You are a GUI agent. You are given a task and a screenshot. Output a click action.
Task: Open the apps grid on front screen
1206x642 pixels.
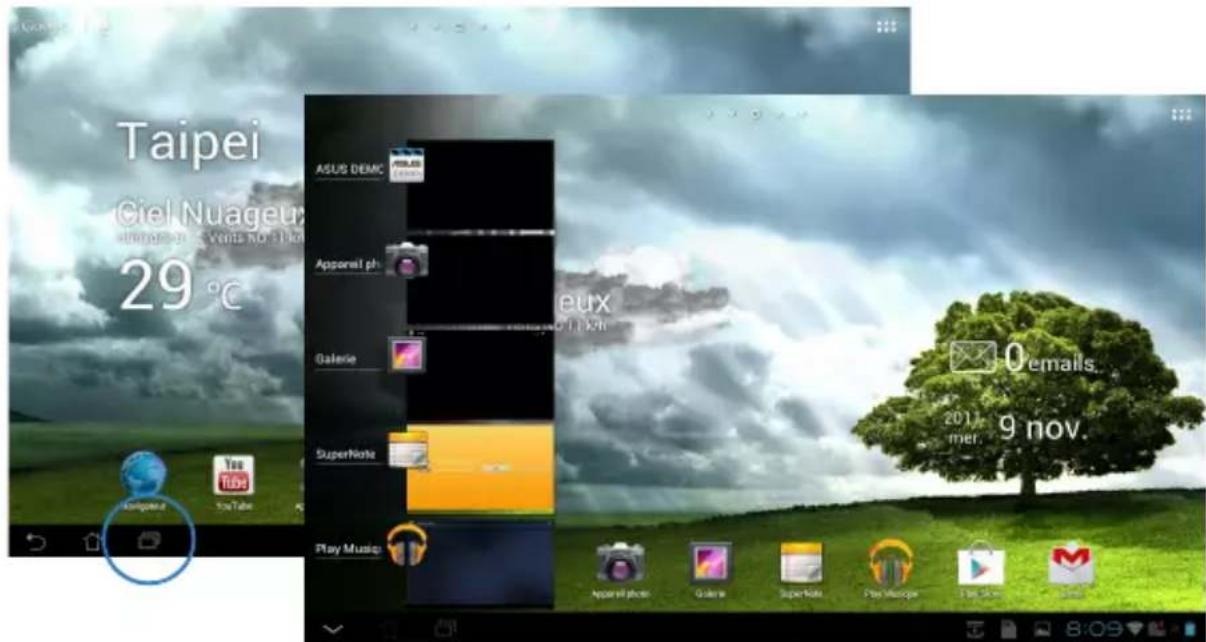pos(1181,115)
